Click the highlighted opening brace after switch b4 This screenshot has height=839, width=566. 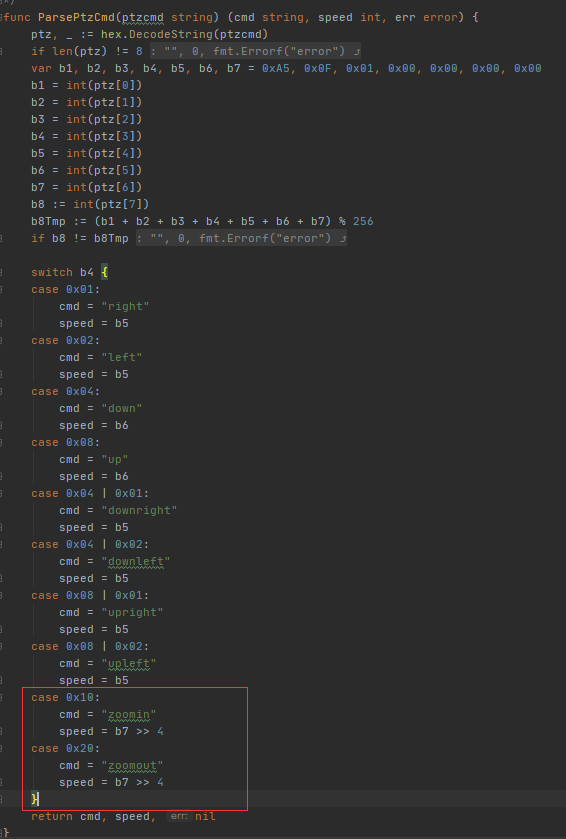[x=104, y=272]
